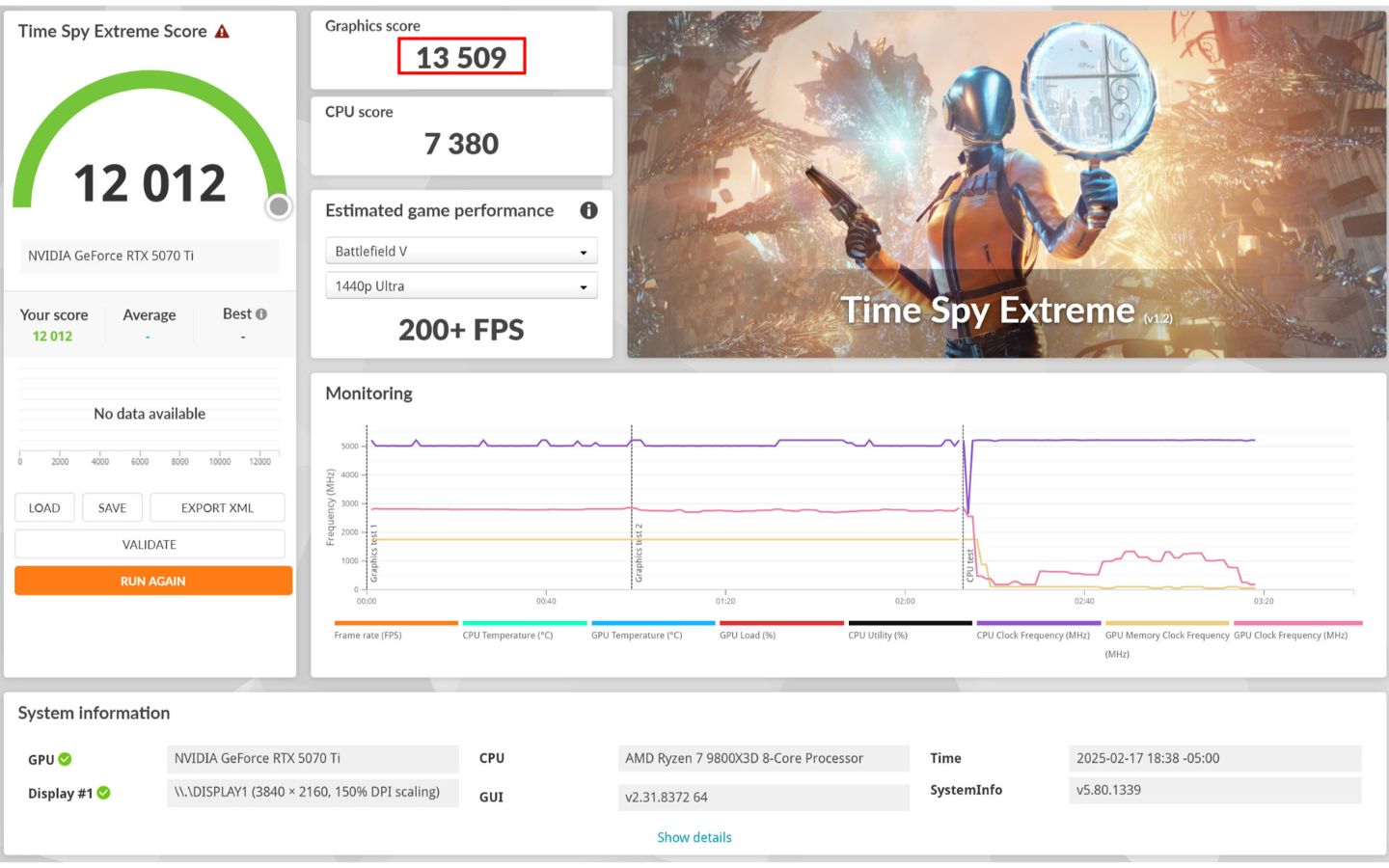Click the gauge handle on the score dial

(x=278, y=205)
